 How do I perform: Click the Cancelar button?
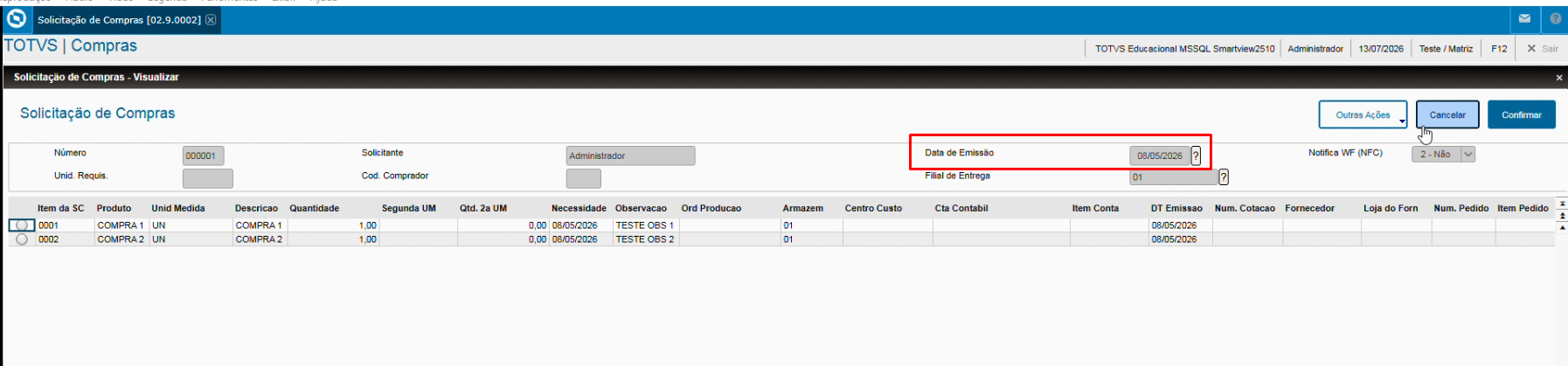pyautogui.click(x=1447, y=114)
